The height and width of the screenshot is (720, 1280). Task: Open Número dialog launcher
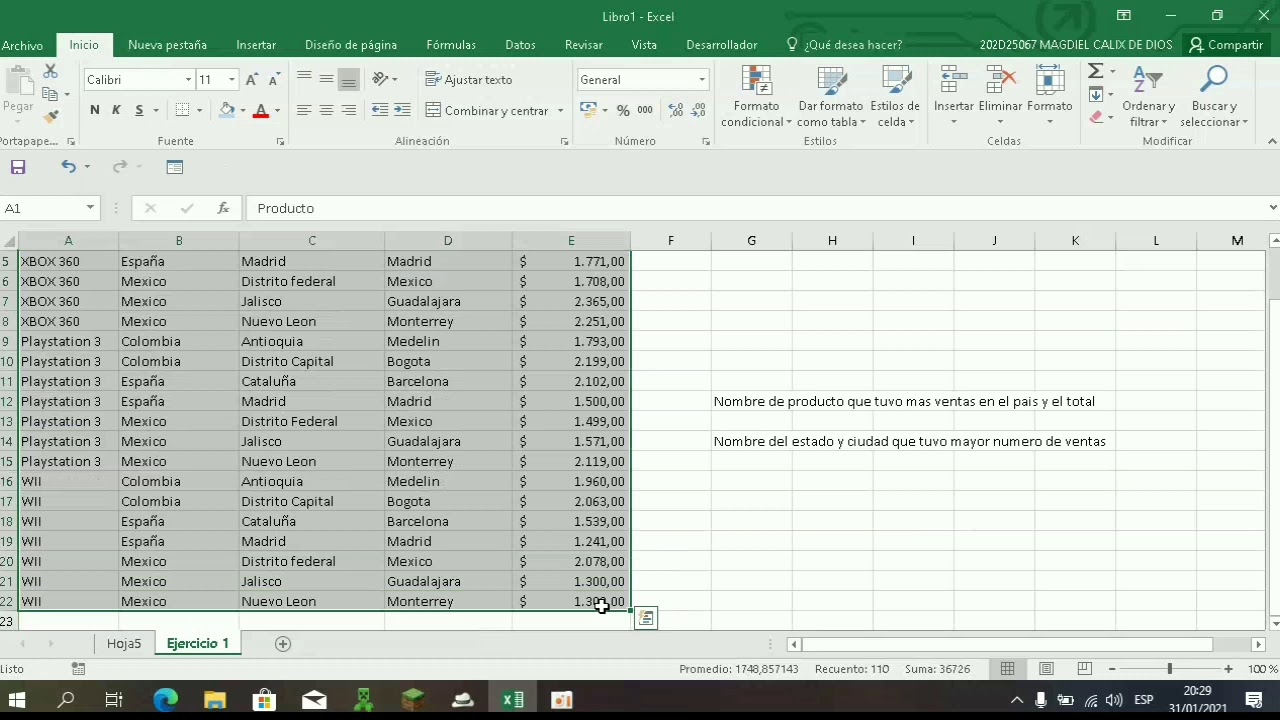coord(706,142)
